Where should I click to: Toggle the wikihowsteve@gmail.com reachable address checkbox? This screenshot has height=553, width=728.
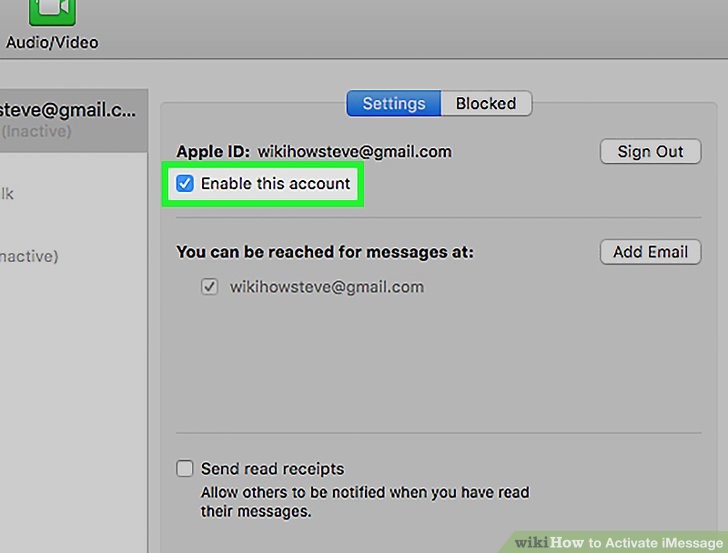(x=210, y=287)
